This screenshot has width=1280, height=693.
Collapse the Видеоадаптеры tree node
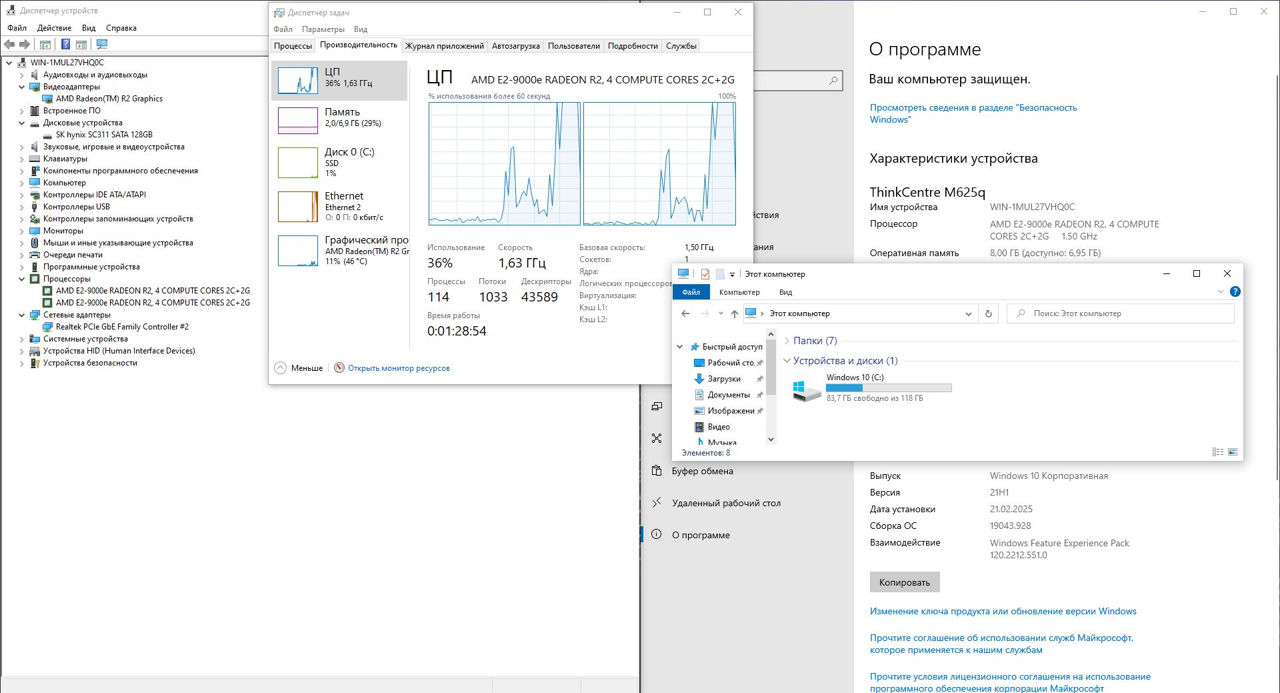click(x=22, y=87)
